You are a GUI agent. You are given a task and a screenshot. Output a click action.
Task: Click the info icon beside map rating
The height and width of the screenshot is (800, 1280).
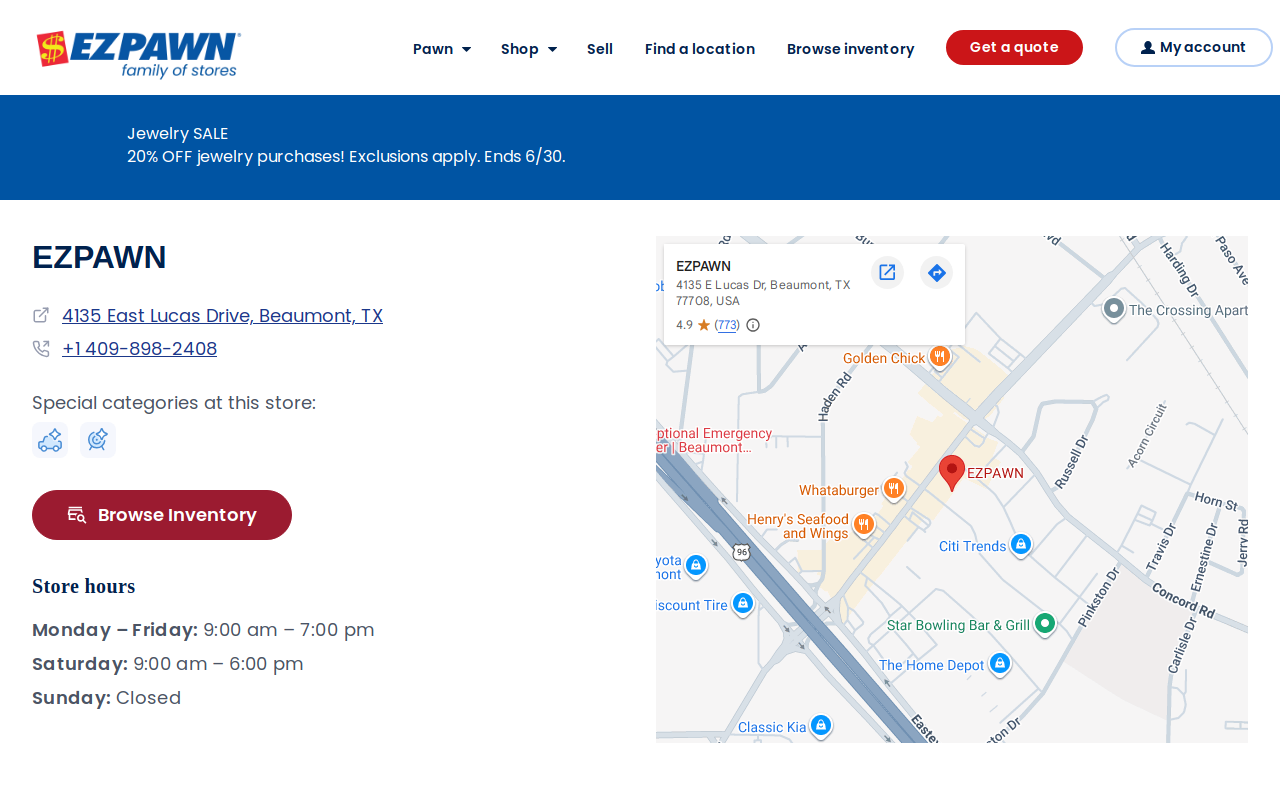coord(753,325)
